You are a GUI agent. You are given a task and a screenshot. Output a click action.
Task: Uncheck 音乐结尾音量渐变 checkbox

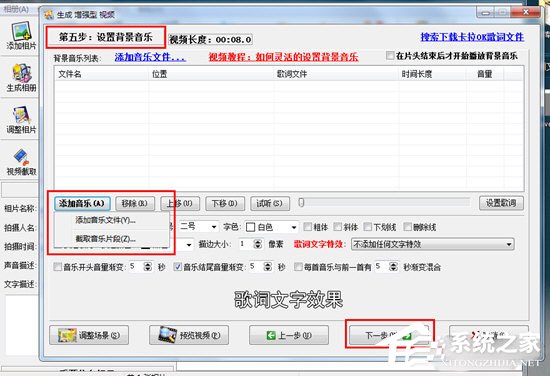[177, 267]
